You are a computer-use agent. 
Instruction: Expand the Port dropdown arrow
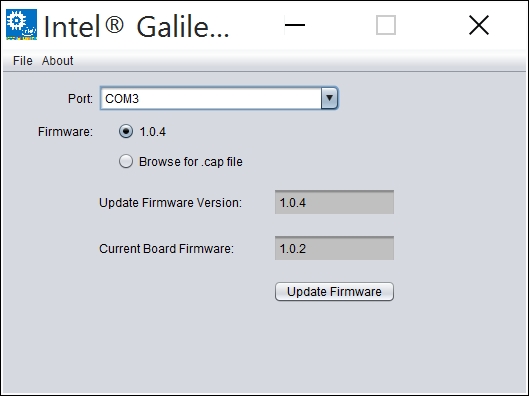pyautogui.click(x=329, y=98)
